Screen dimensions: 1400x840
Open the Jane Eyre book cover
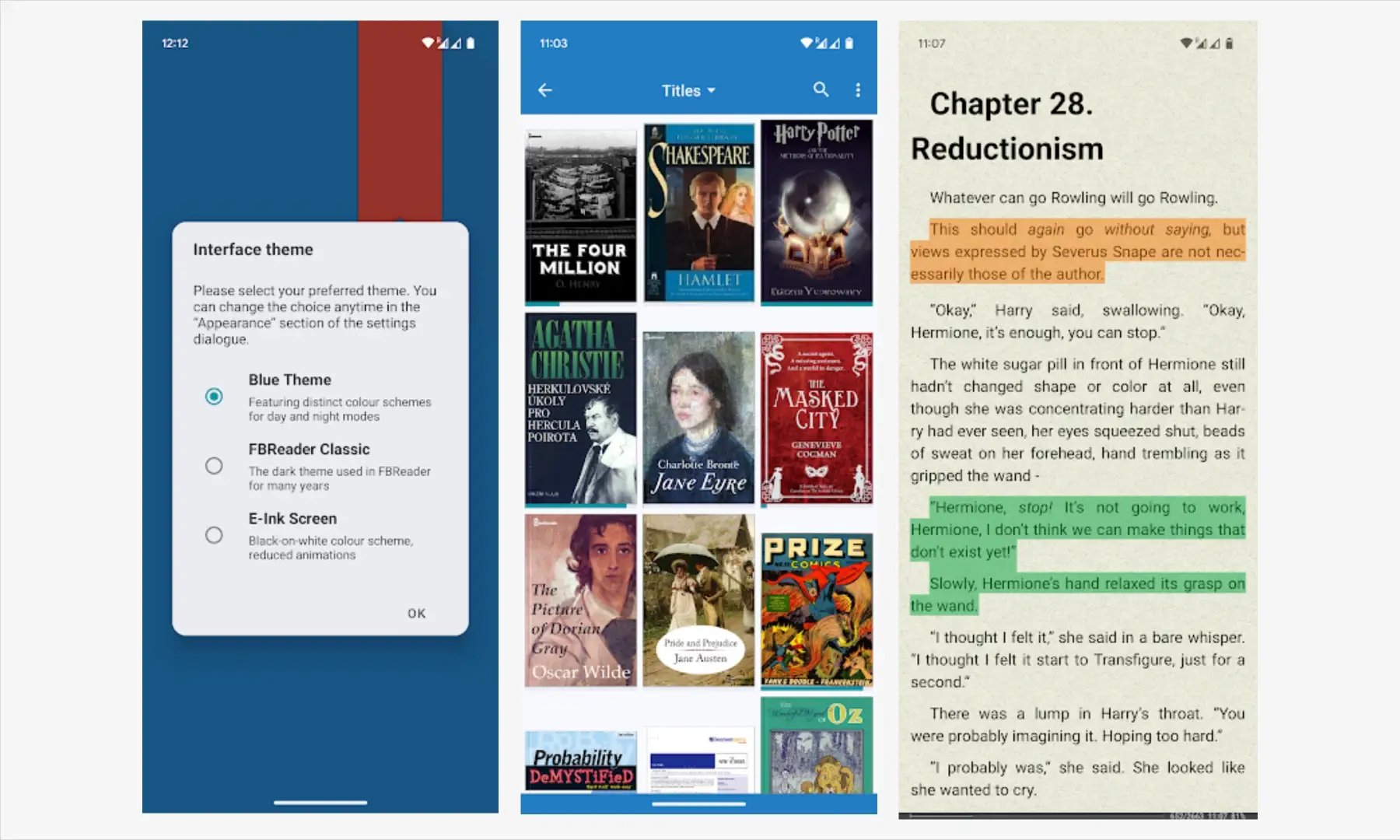[699, 418]
